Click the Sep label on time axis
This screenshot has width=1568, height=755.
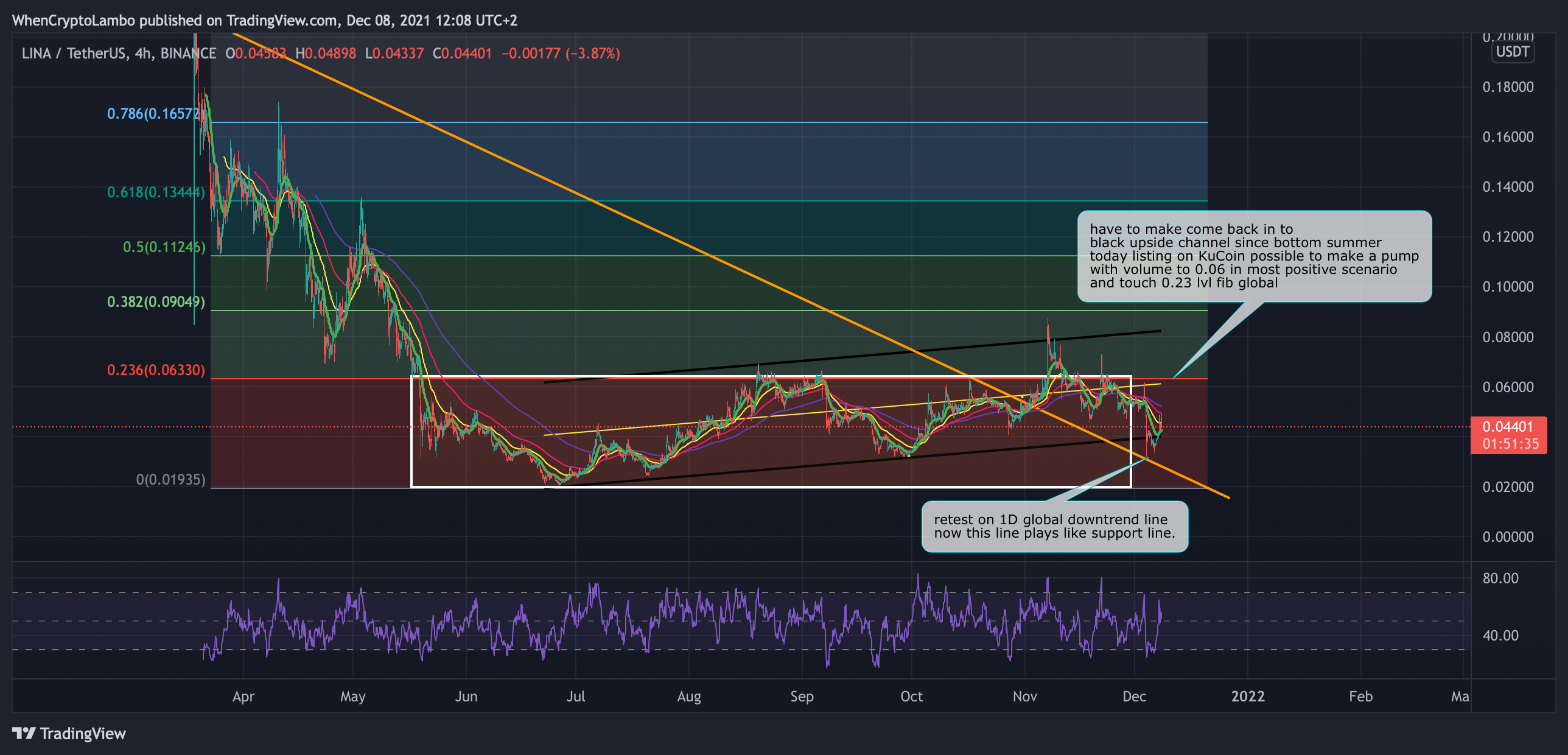click(802, 697)
